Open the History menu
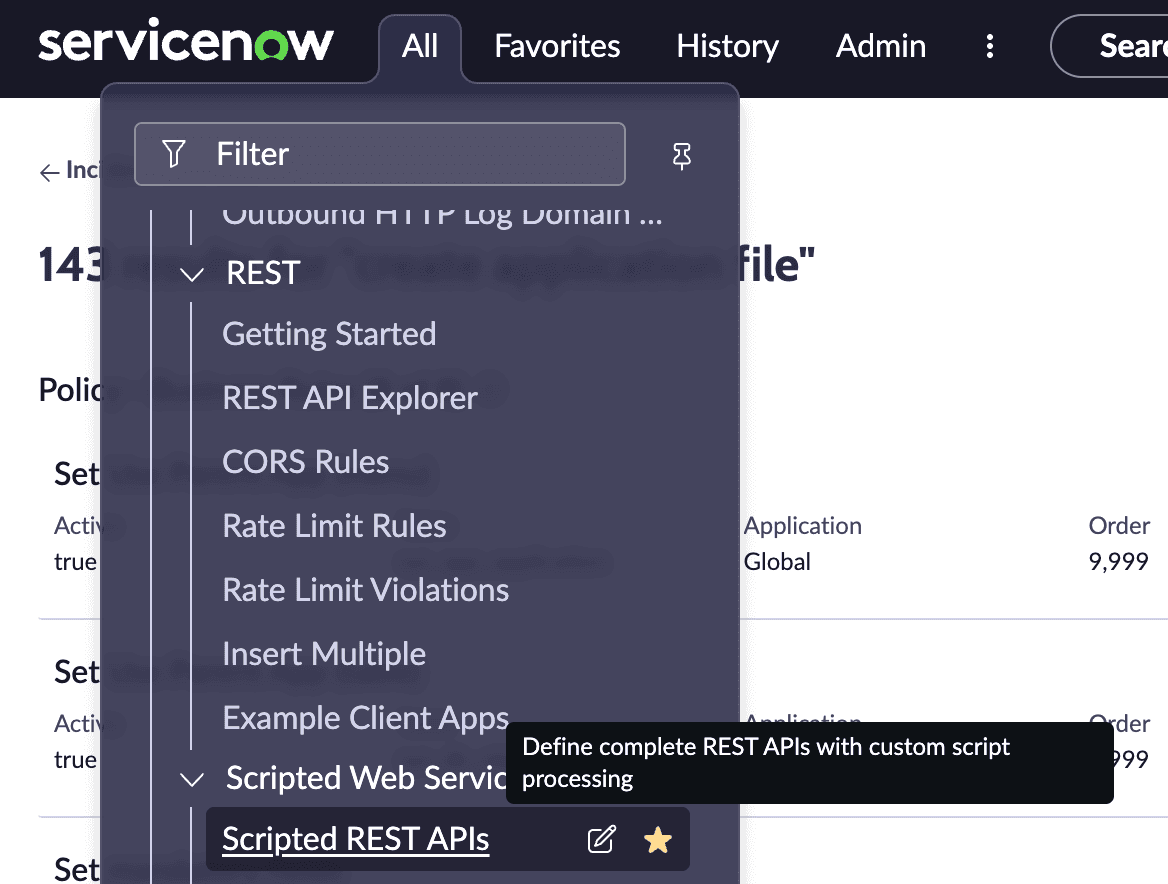The width and height of the screenshot is (1168, 884). (727, 46)
